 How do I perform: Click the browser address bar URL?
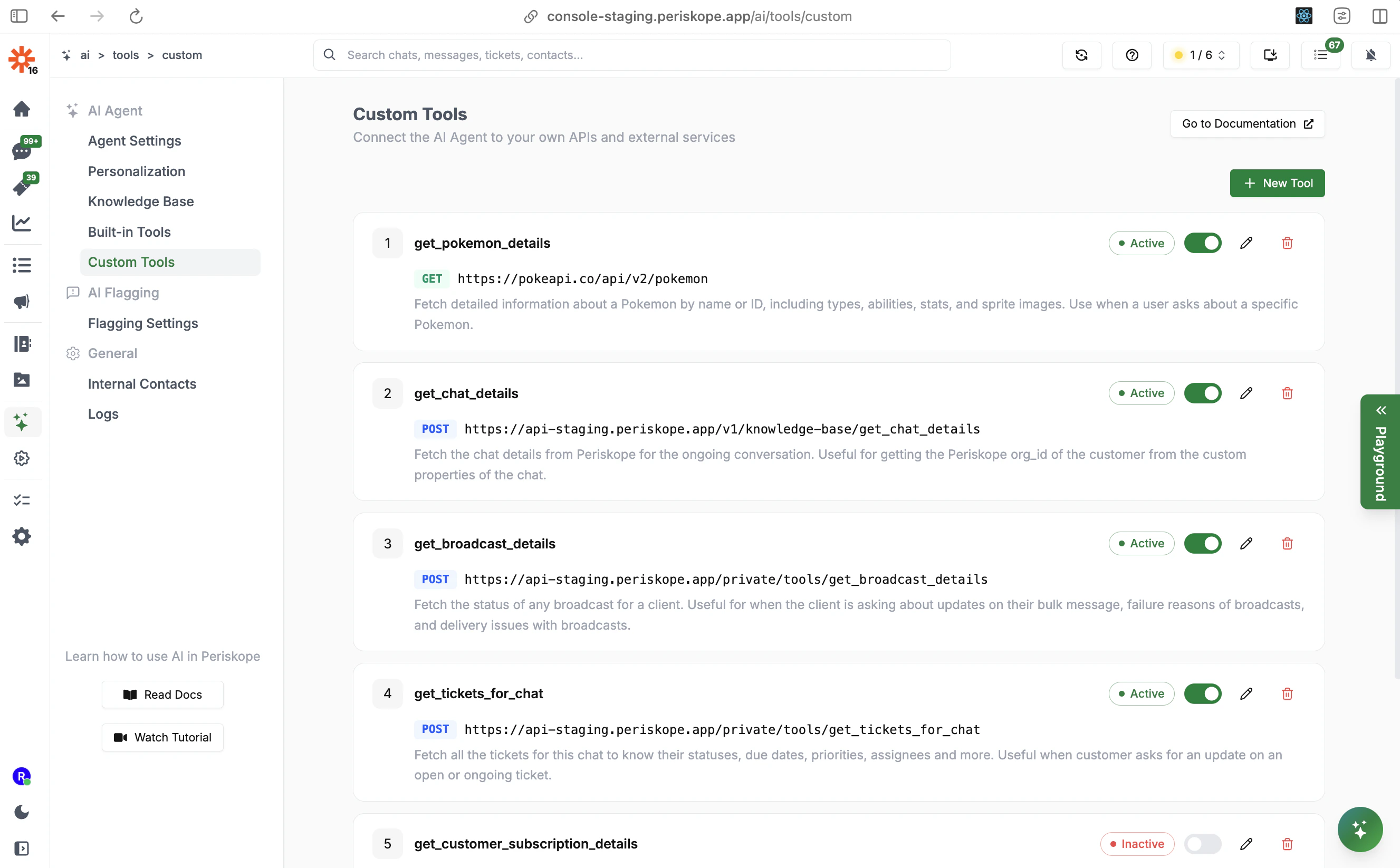pyautogui.click(x=699, y=16)
